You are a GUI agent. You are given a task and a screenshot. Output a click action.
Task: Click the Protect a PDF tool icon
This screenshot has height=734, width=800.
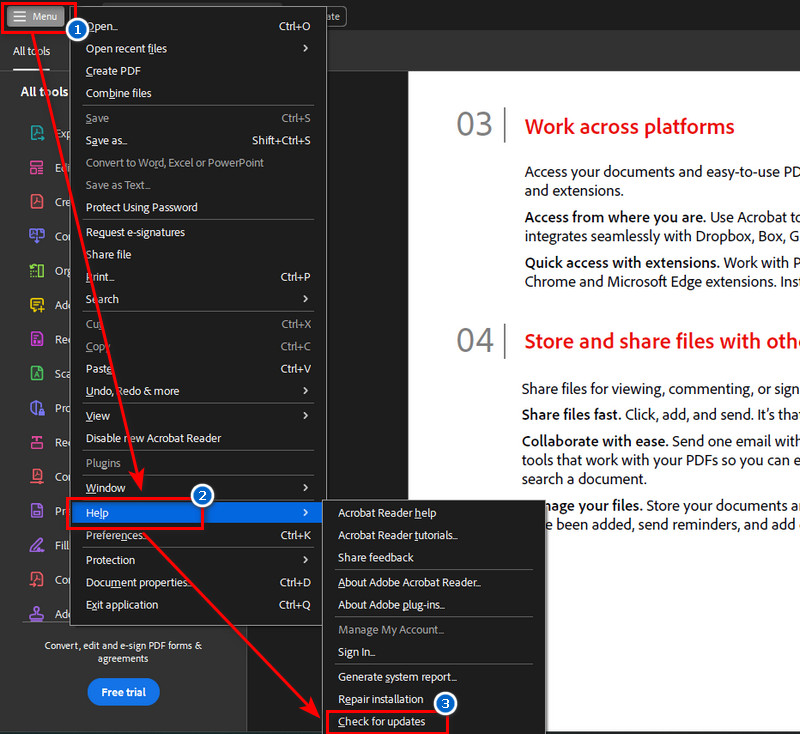(x=37, y=408)
